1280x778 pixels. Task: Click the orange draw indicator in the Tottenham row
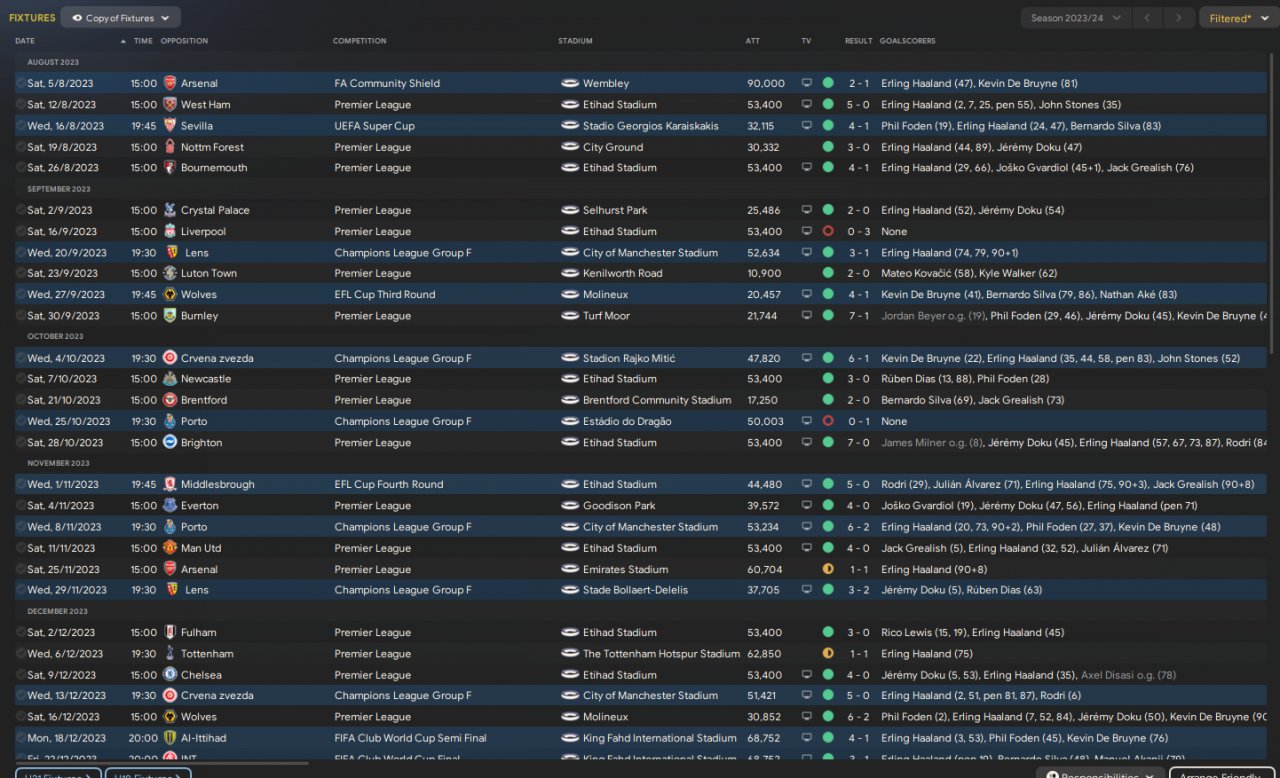828,653
